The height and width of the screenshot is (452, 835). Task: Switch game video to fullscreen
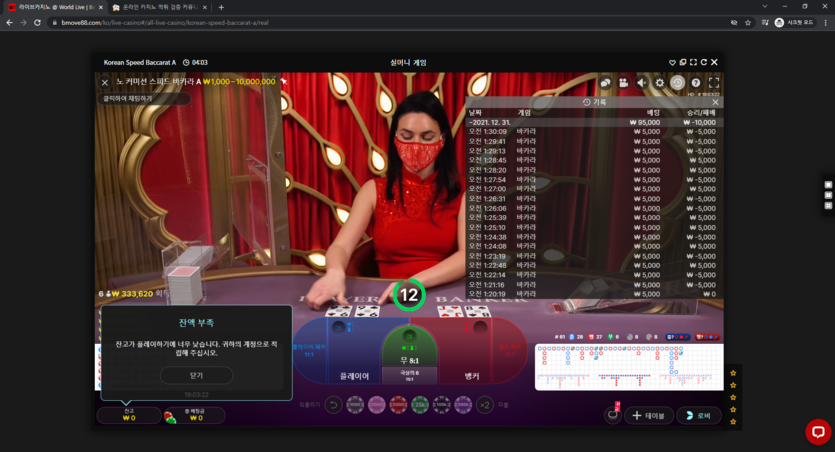tap(714, 83)
